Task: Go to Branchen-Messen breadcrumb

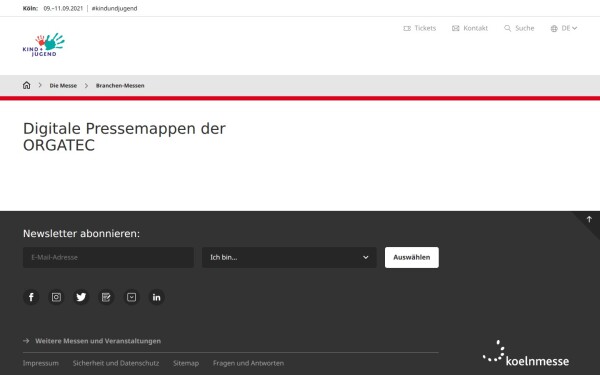Action: pyautogui.click(x=120, y=86)
